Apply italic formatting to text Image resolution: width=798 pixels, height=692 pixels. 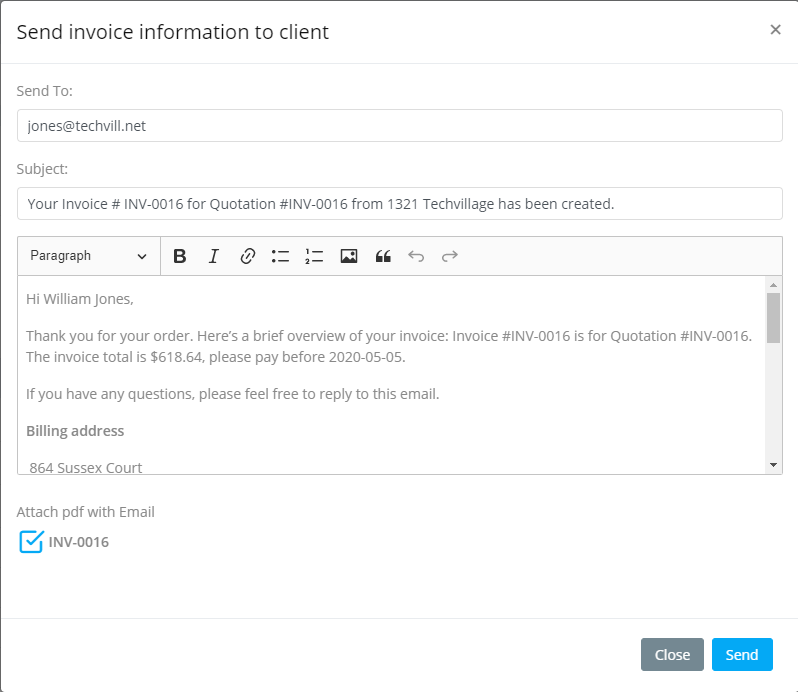[213, 256]
